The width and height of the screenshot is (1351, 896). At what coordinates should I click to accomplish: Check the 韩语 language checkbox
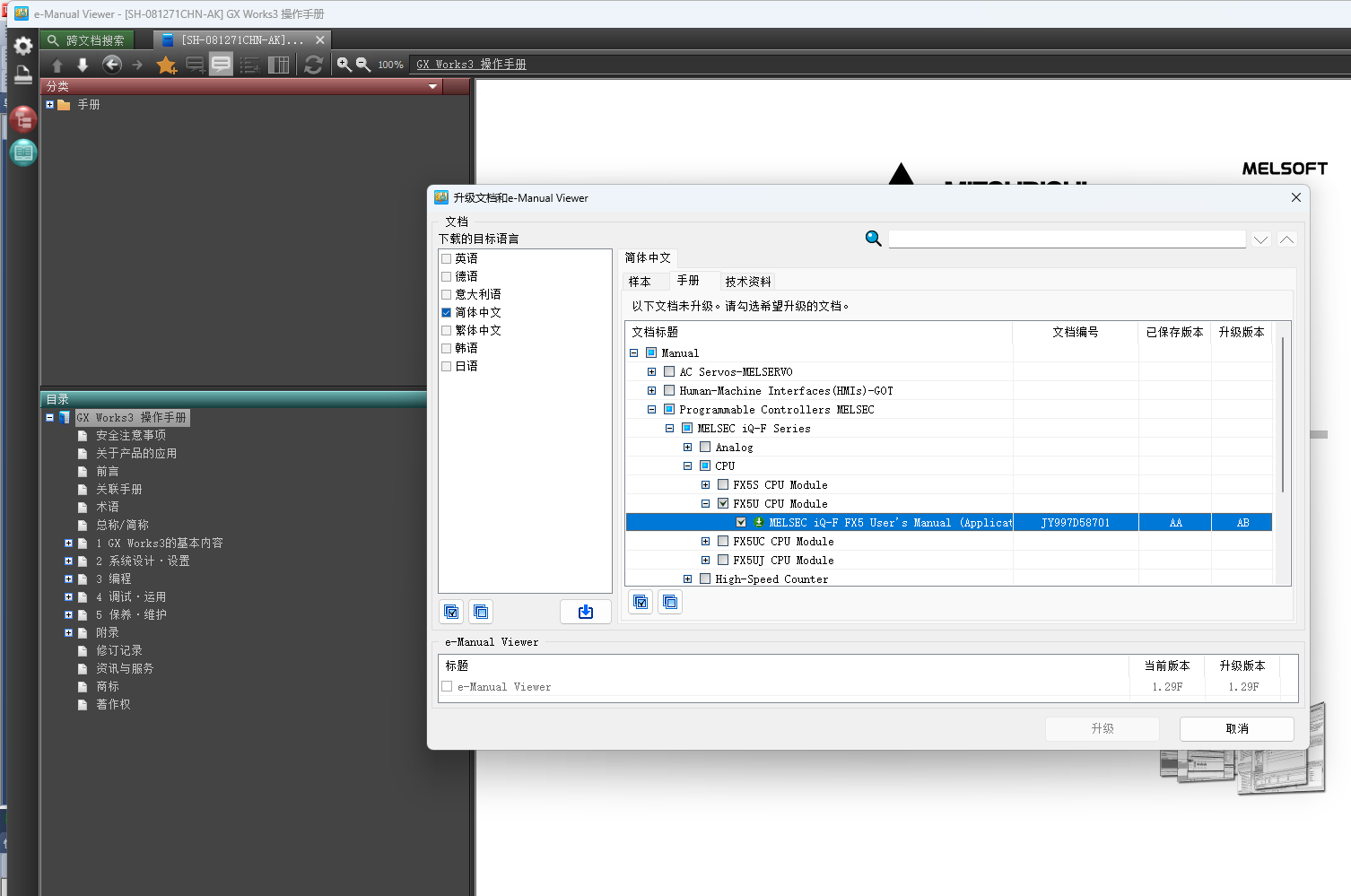tap(446, 348)
